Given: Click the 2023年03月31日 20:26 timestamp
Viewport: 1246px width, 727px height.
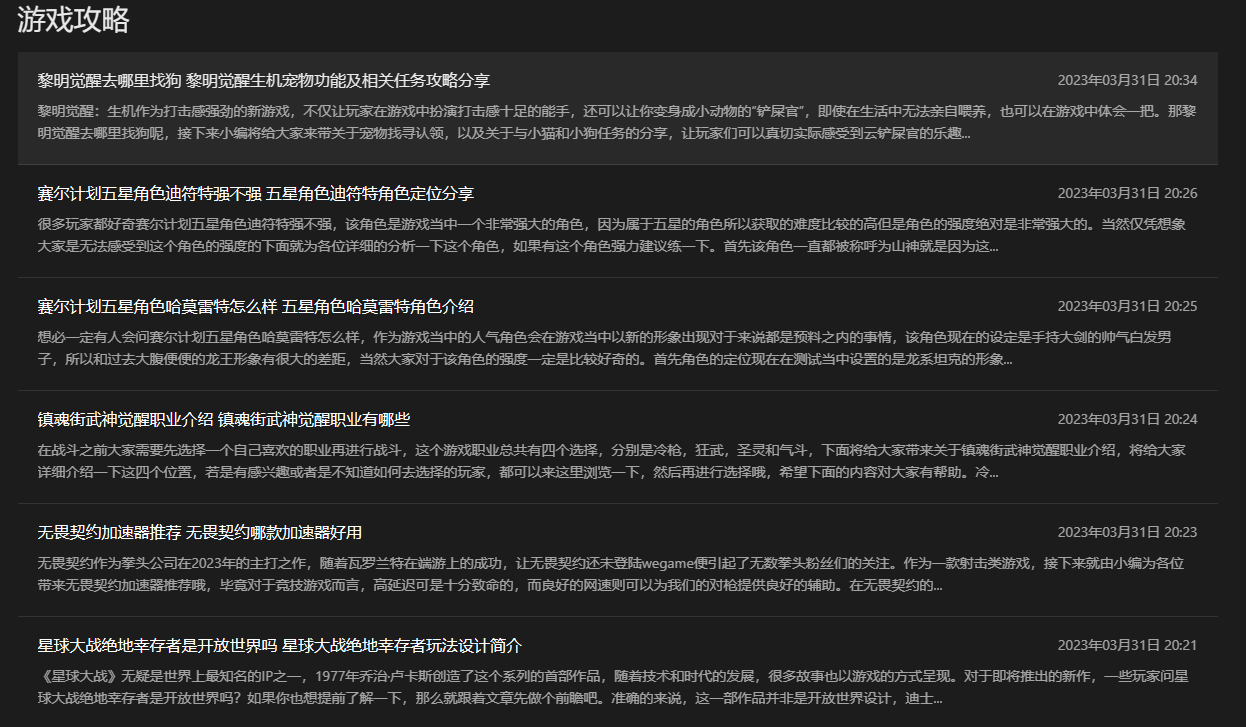Looking at the screenshot, I should point(1127,193).
